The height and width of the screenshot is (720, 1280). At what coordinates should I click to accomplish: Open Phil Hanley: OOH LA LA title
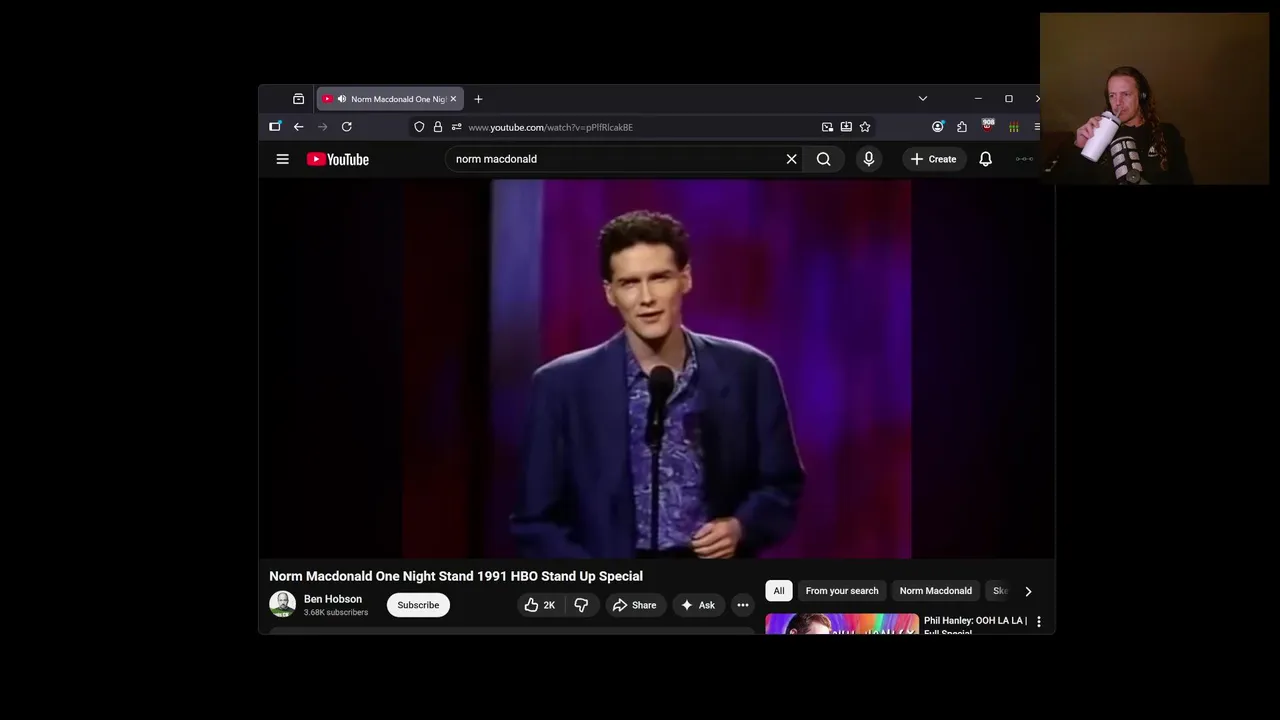click(x=975, y=626)
